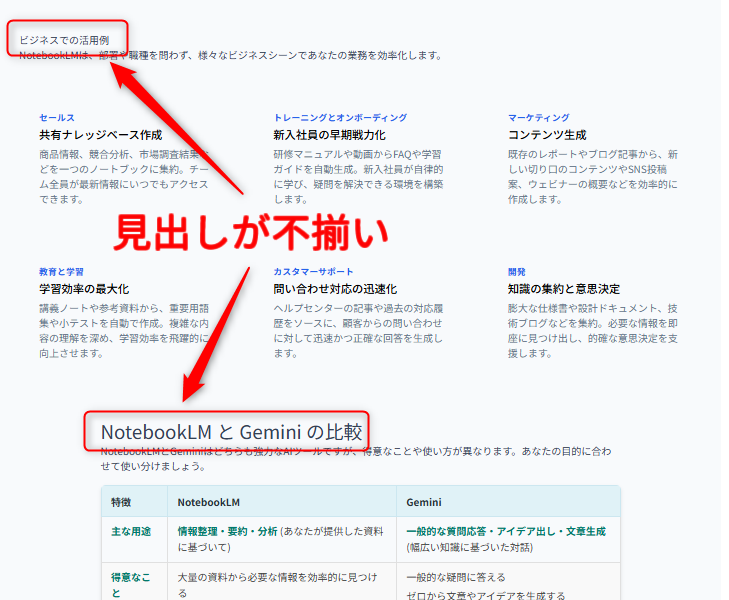Select the トレーニングとオンボーディング category label
This screenshot has width=729, height=600.
pos(340,118)
